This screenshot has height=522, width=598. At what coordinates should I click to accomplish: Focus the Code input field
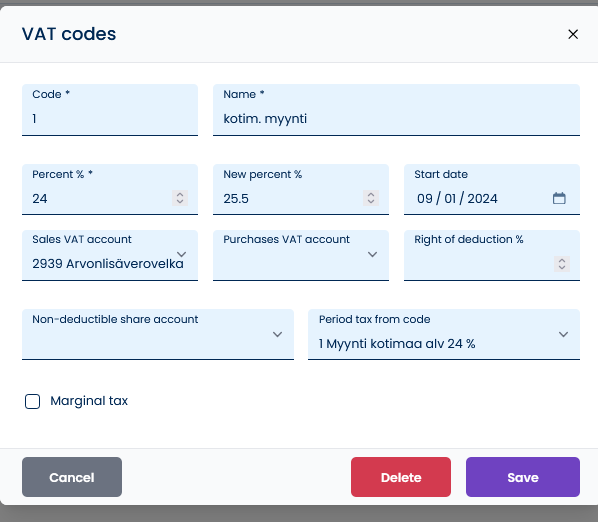coord(110,110)
